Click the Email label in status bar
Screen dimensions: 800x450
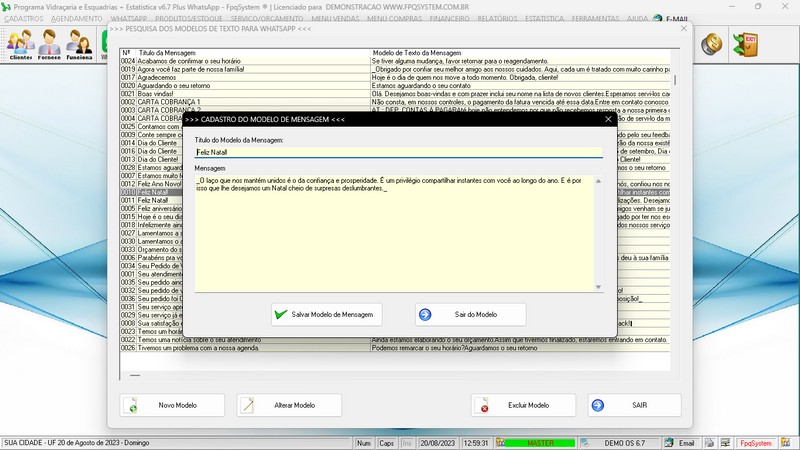tap(686, 443)
